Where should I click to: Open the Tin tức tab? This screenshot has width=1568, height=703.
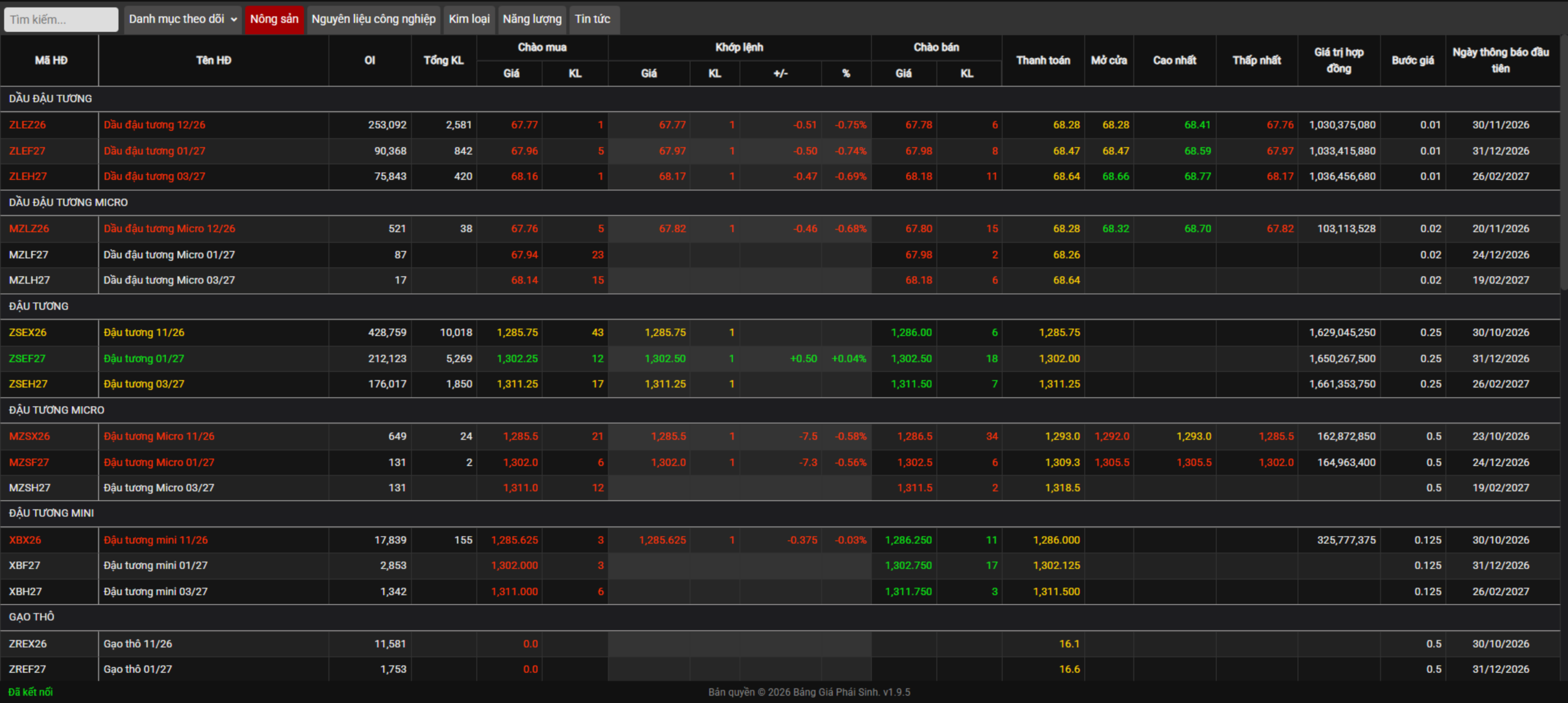point(593,20)
